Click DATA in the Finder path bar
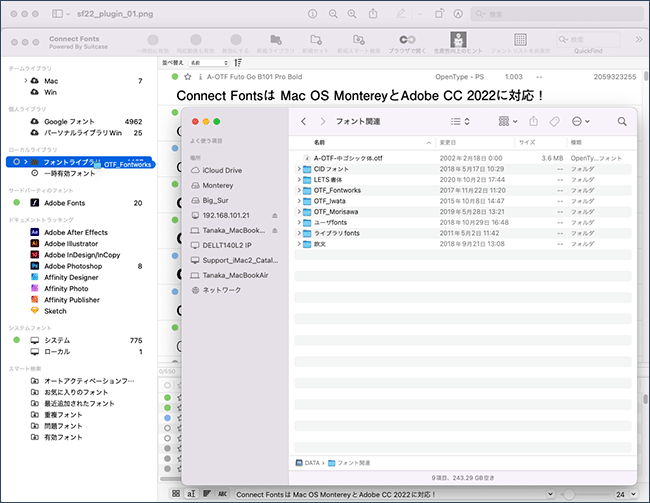650x503 pixels. coord(308,463)
